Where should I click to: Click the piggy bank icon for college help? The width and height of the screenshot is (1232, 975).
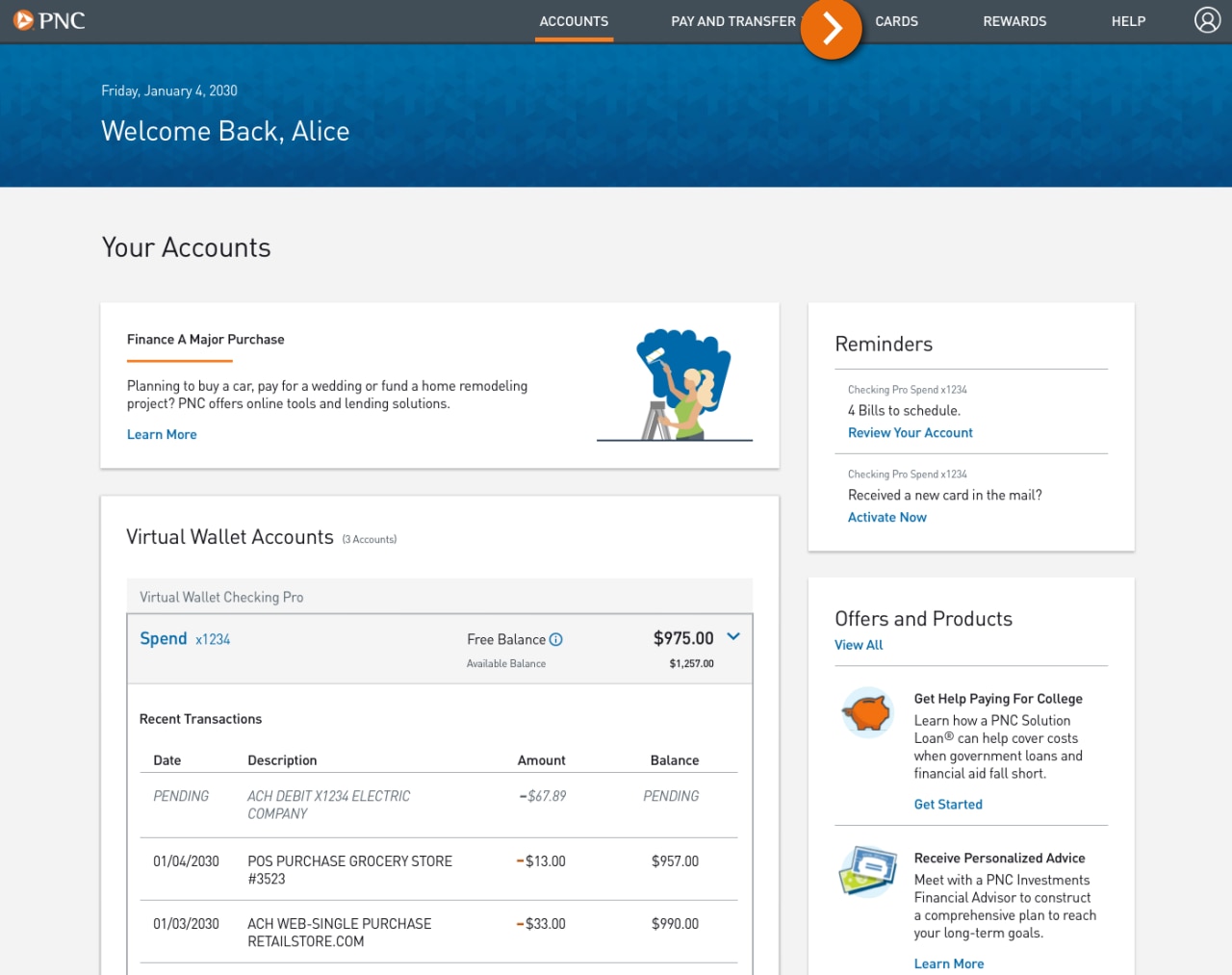[x=866, y=712]
